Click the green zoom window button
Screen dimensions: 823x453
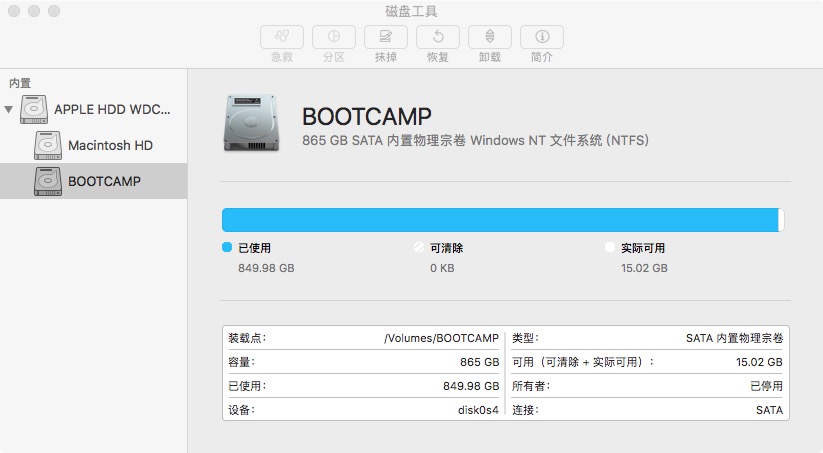(54, 12)
